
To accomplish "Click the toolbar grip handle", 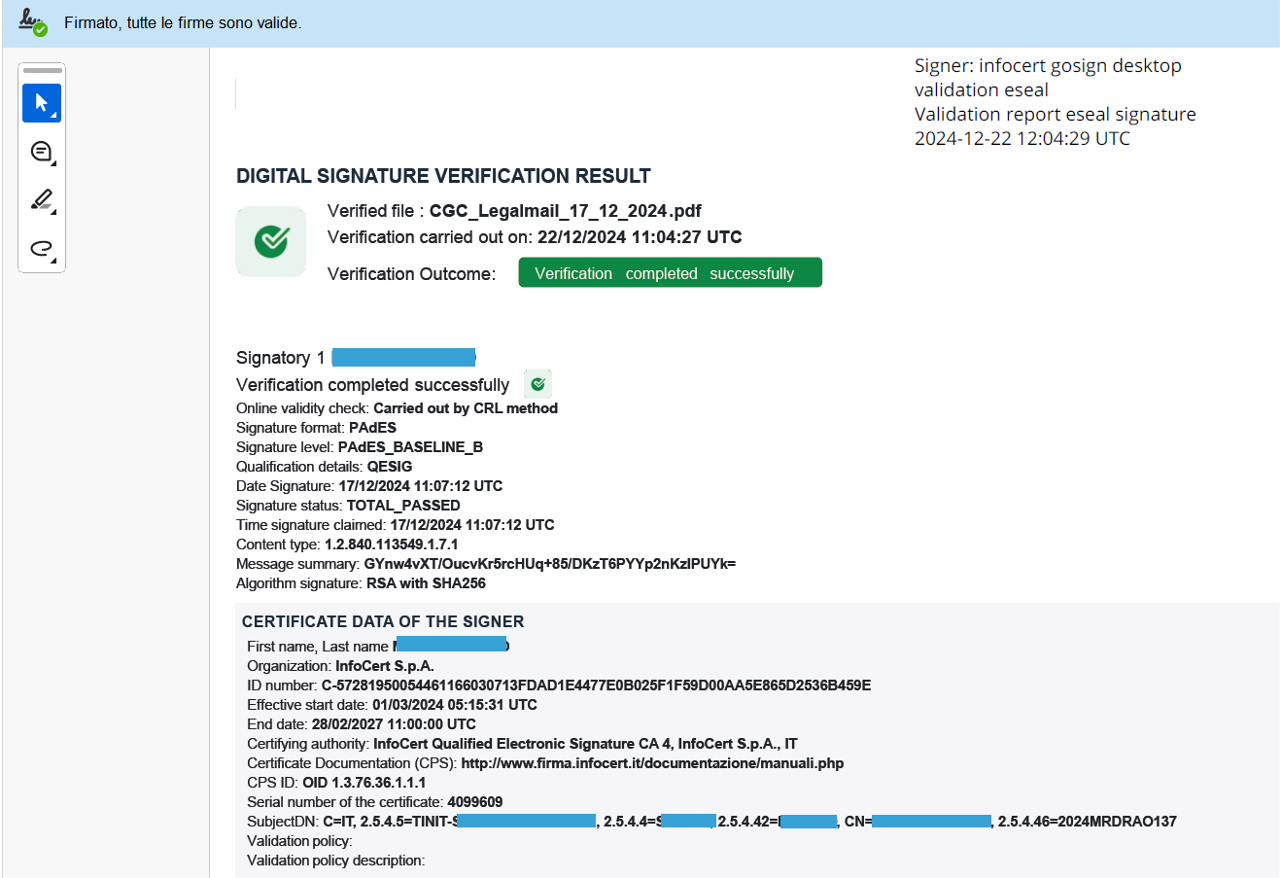I will [41, 71].
